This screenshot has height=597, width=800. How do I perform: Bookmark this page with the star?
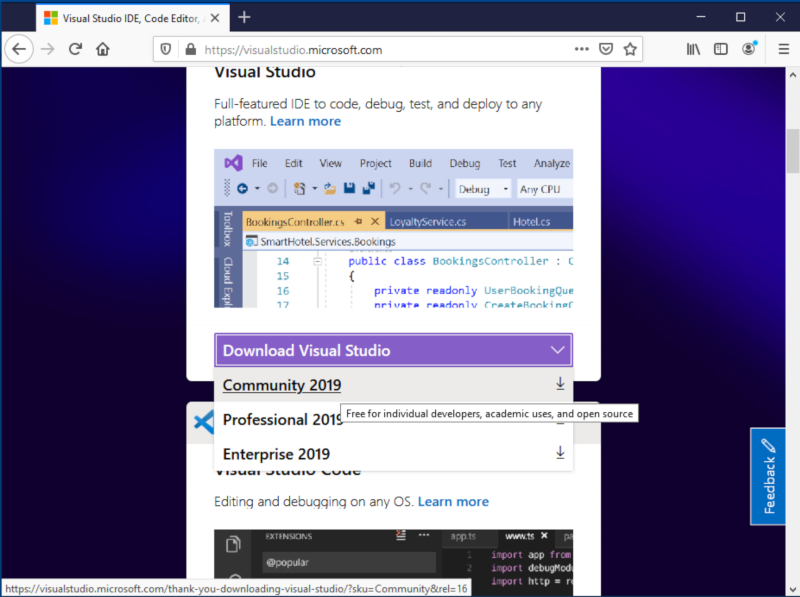pos(630,49)
